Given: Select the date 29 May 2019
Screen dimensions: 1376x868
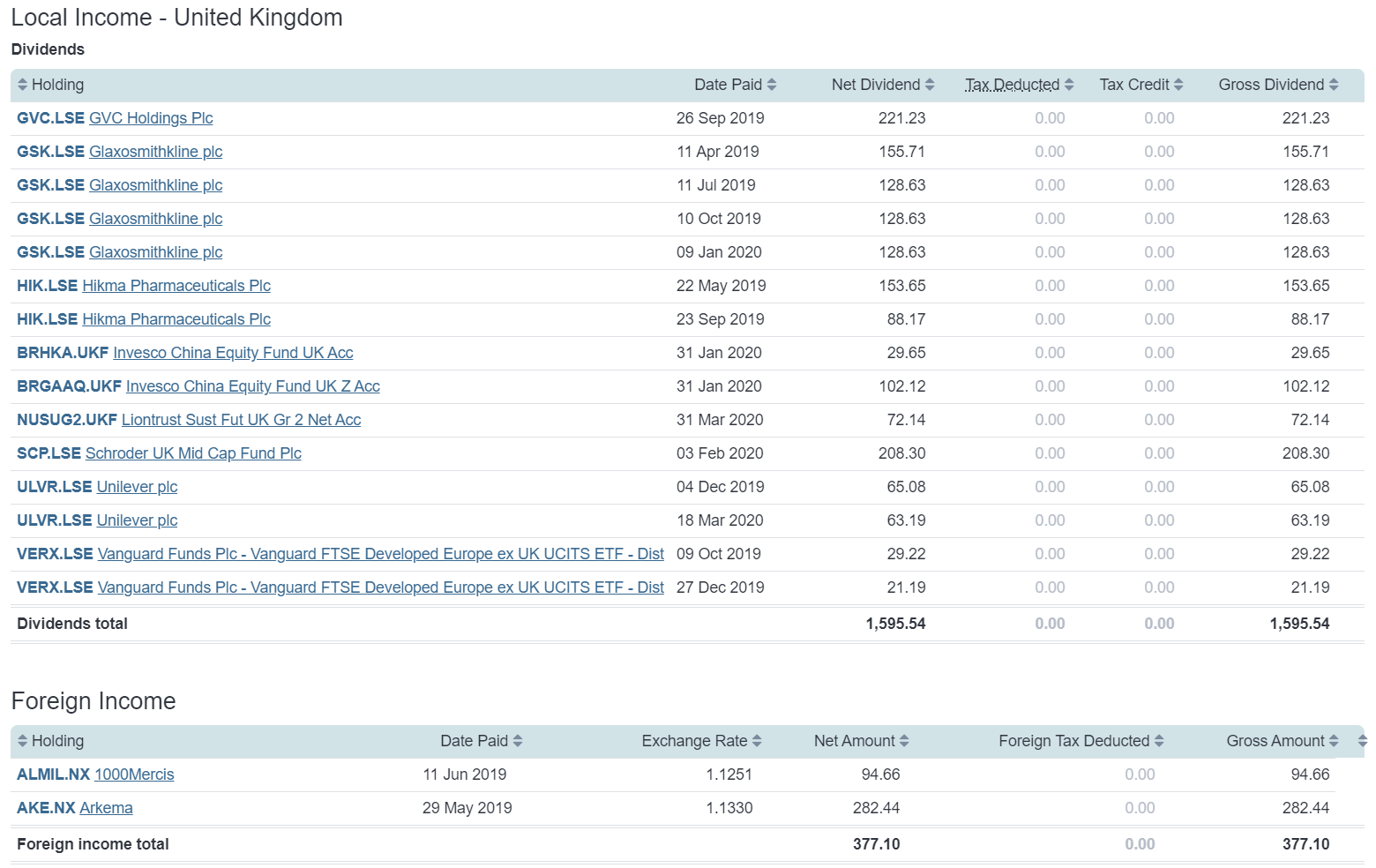Looking at the screenshot, I should click(x=467, y=808).
